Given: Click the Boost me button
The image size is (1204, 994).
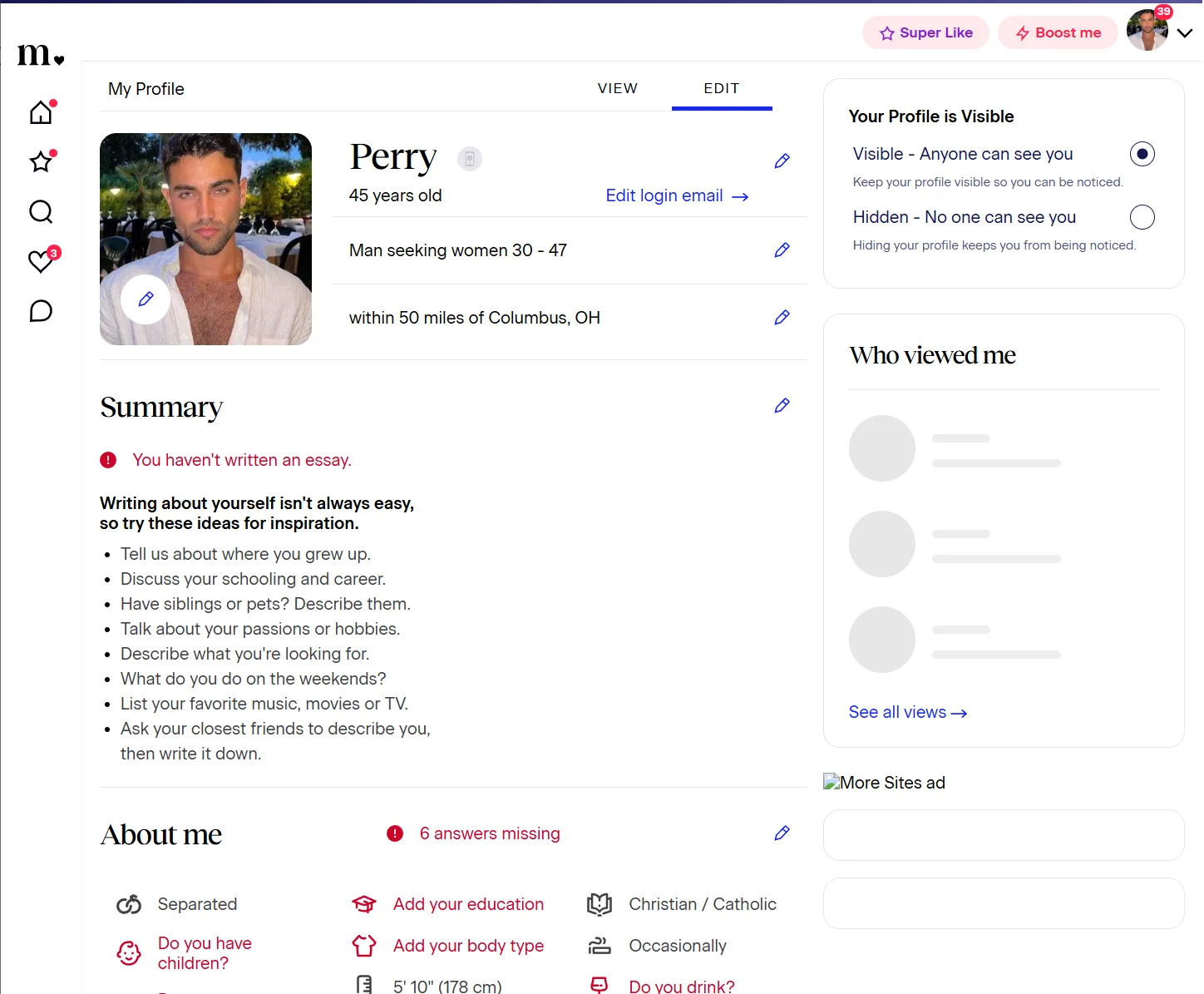Looking at the screenshot, I should click(x=1058, y=32).
